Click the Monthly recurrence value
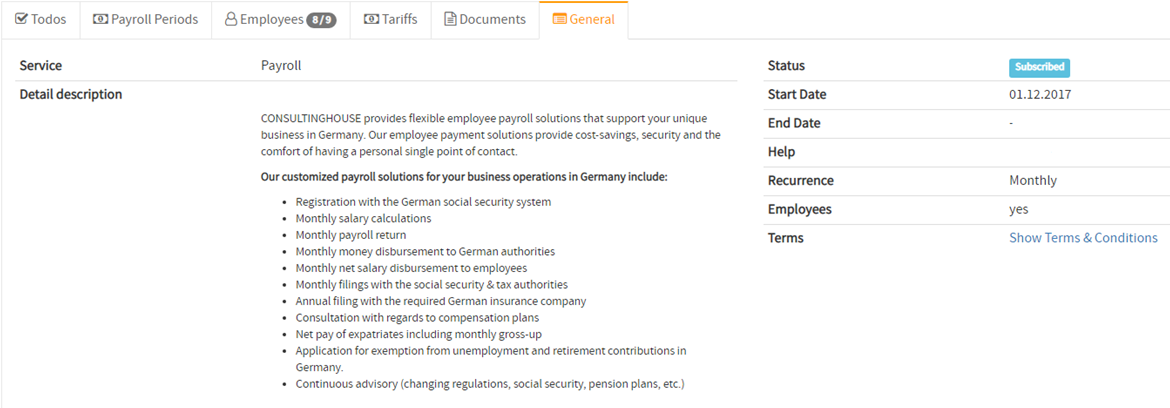The image size is (1170, 408). [1033, 181]
